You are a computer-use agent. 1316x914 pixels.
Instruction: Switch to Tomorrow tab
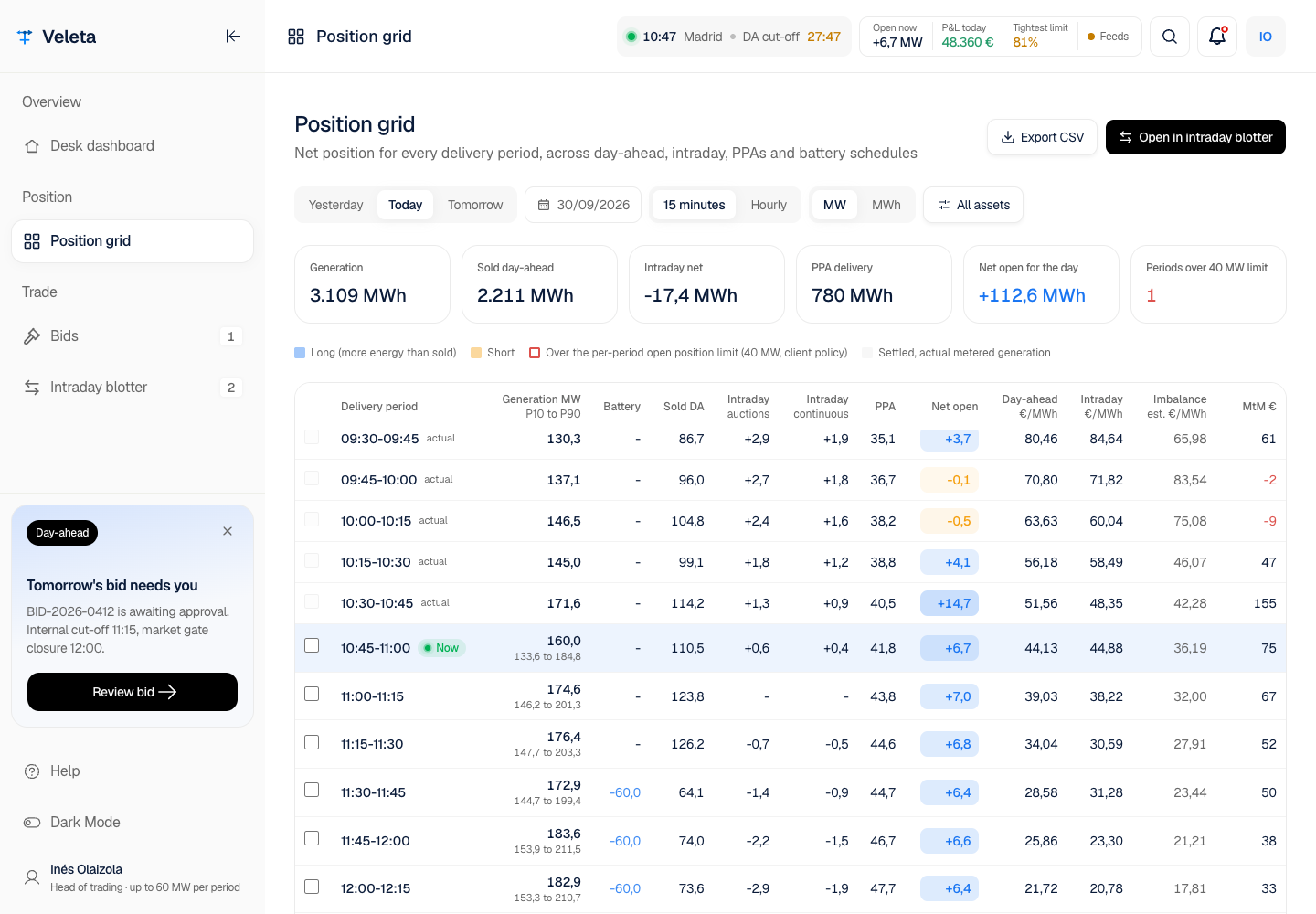(x=475, y=205)
